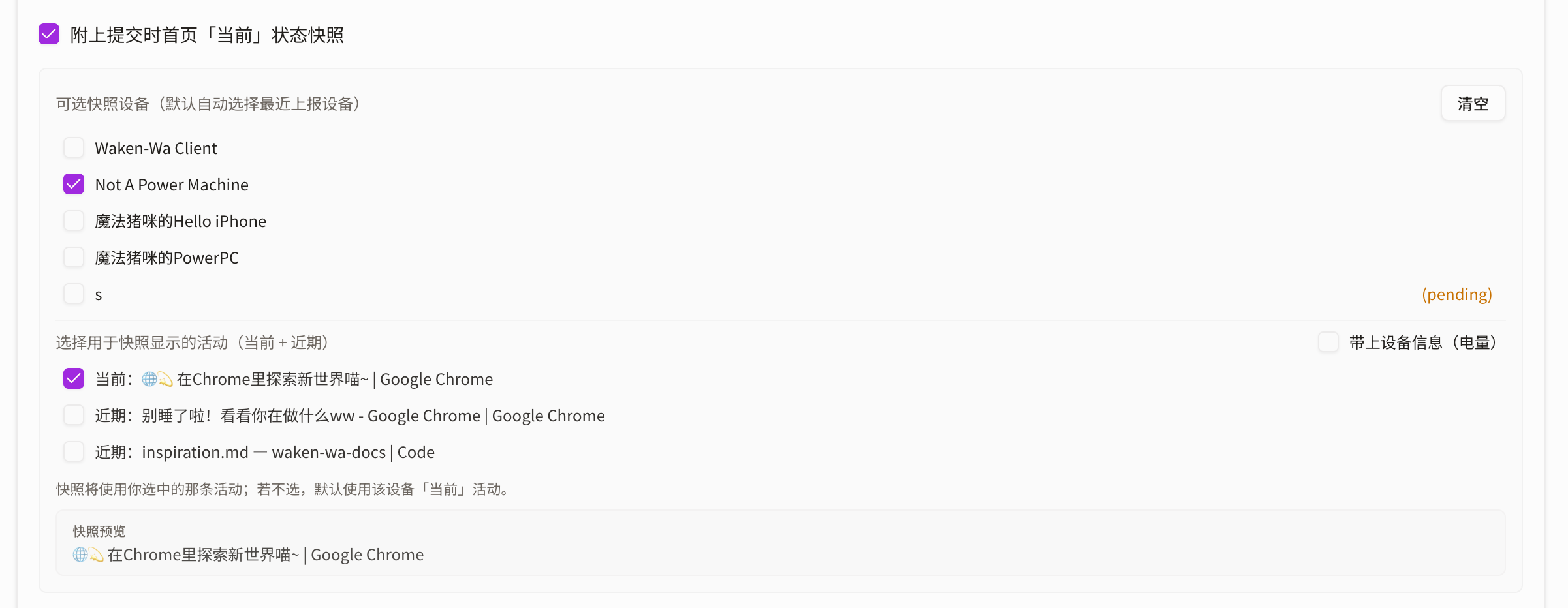Image resolution: width=1568 pixels, height=608 pixels.
Task: Click the Not A Power Machine label
Action: click(172, 185)
